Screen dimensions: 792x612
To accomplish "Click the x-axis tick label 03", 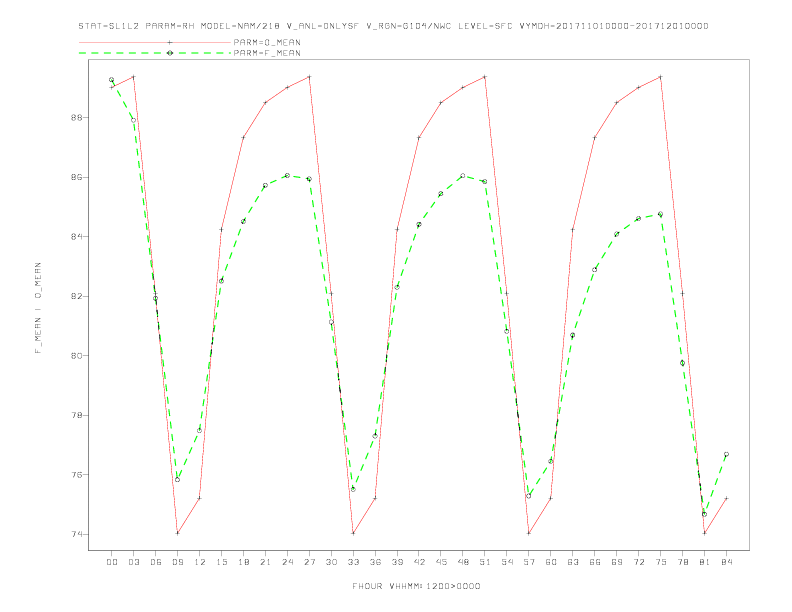I will [133, 562].
